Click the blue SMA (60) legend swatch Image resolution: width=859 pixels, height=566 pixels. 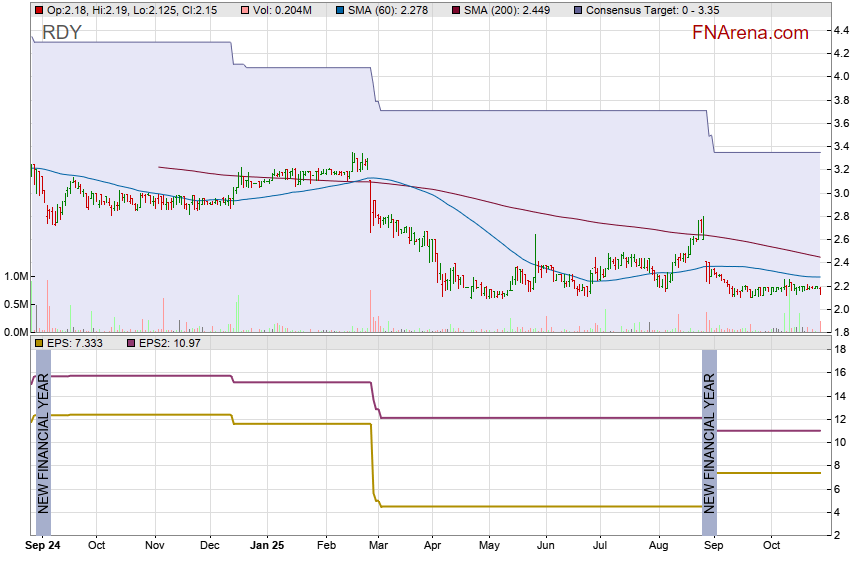point(340,10)
